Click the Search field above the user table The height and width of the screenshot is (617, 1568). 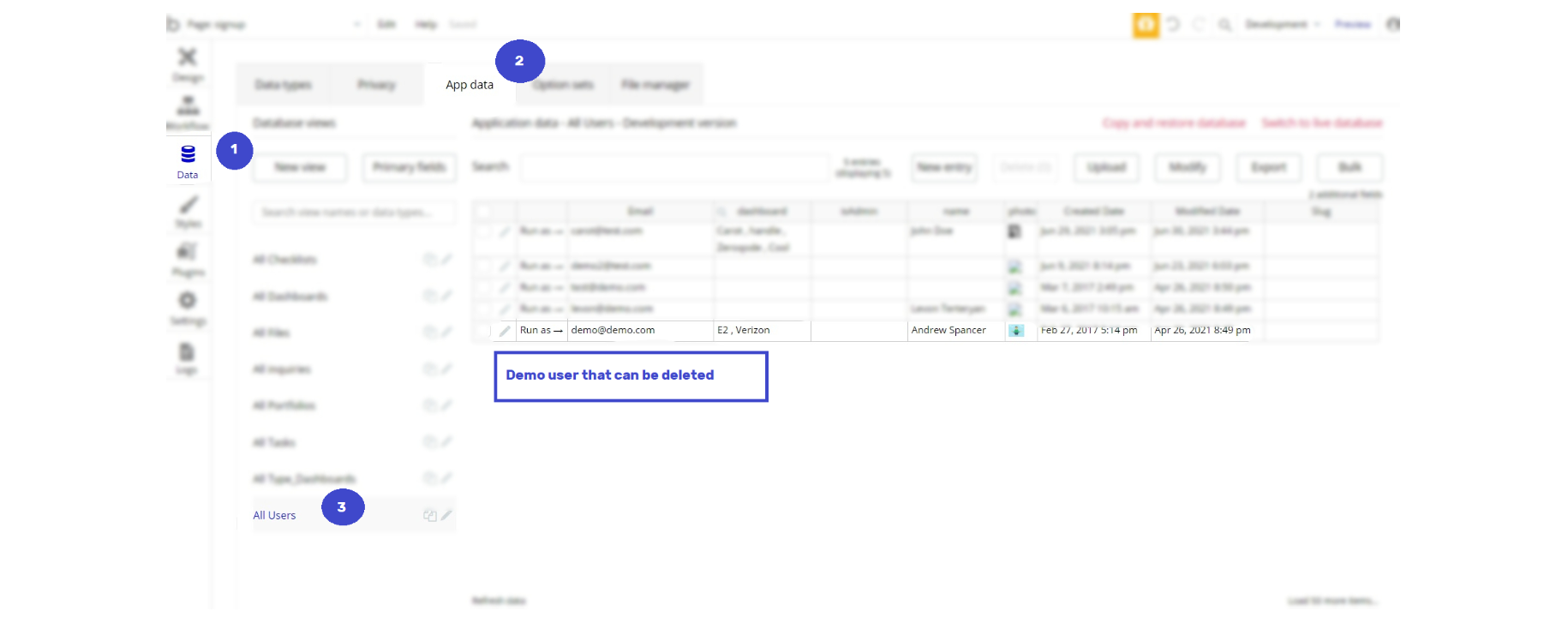pyautogui.click(x=674, y=167)
